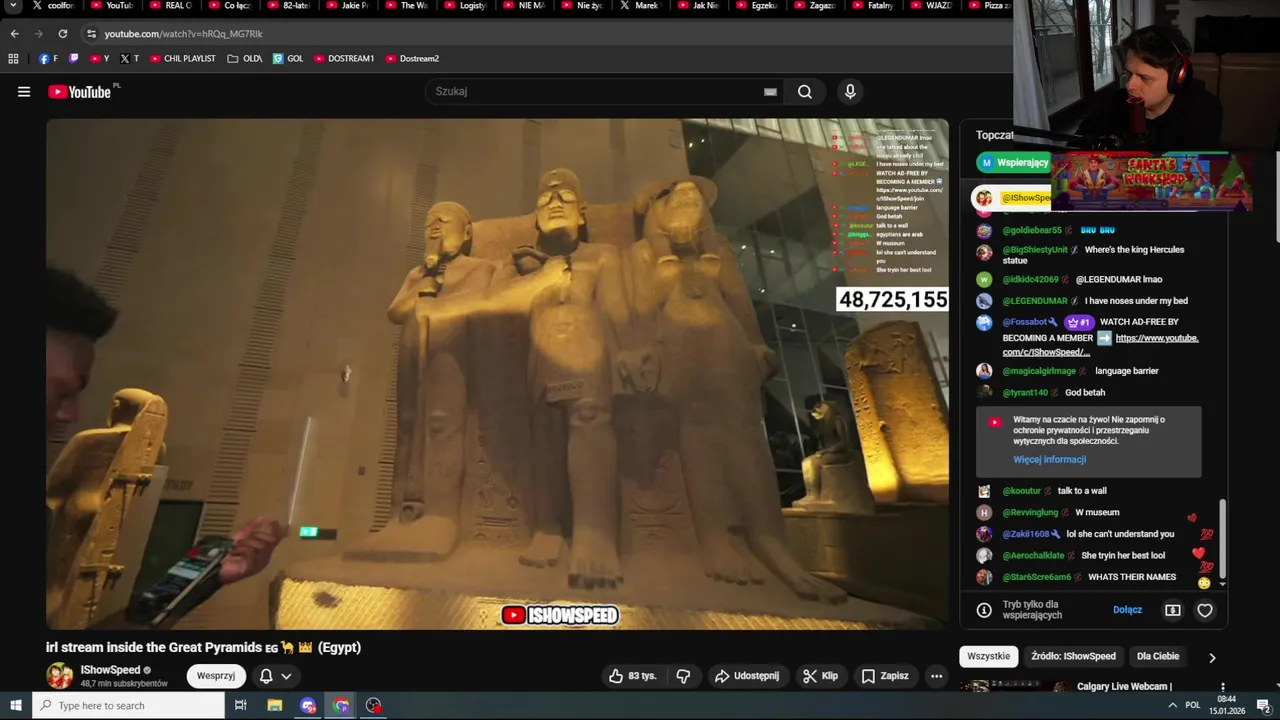The width and height of the screenshot is (1280, 720).
Task: Open Task View on the taskbar
Action: click(x=241, y=706)
